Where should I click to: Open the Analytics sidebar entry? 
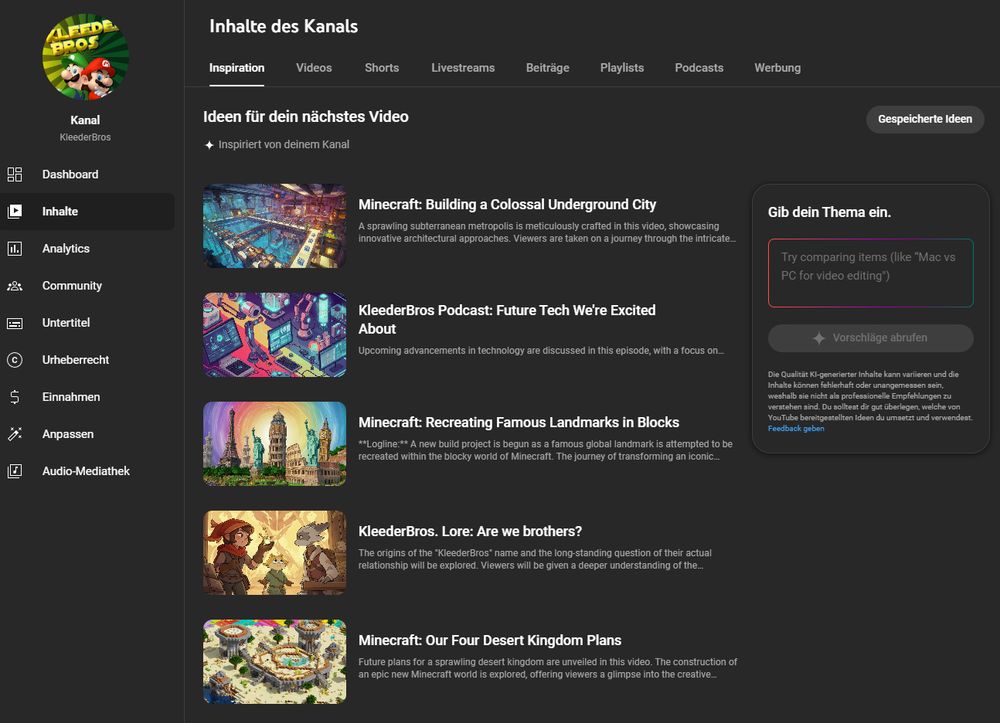coord(87,249)
